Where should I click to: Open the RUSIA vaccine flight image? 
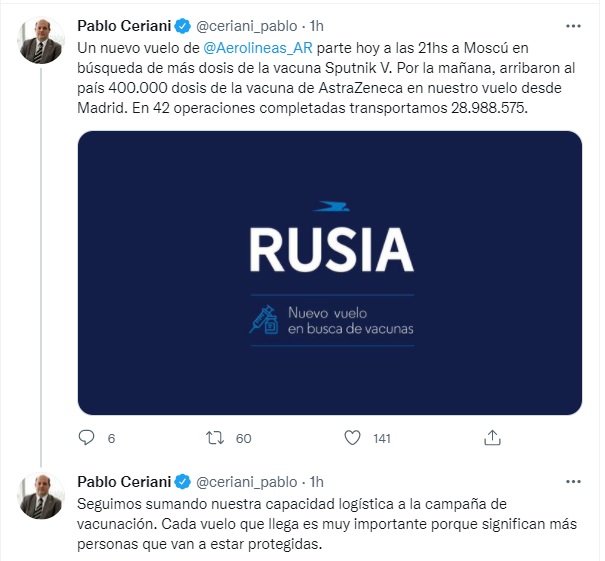point(330,273)
